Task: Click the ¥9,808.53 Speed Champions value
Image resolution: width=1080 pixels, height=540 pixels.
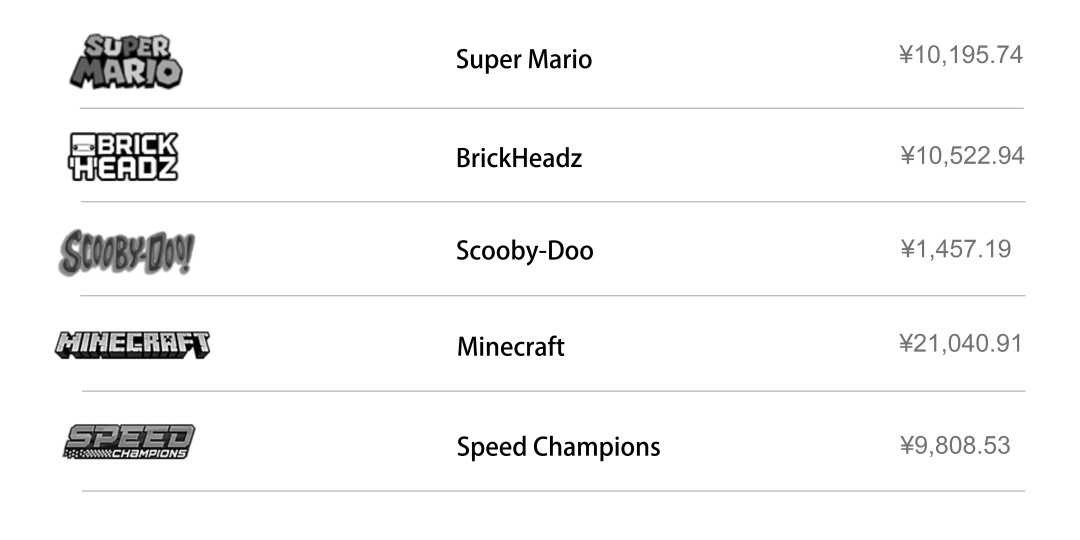Action: pos(955,445)
